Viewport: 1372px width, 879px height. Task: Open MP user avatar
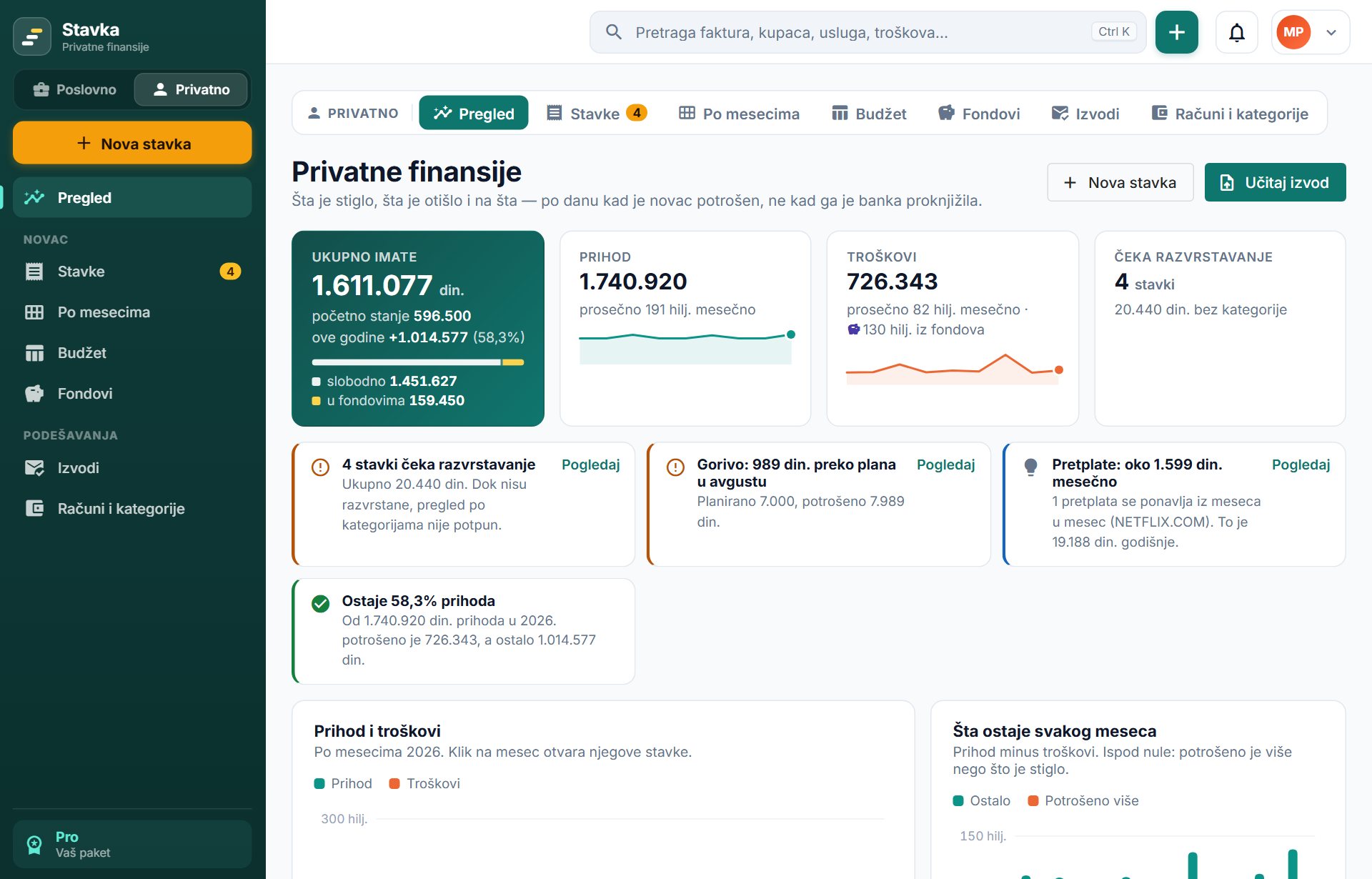(1293, 32)
